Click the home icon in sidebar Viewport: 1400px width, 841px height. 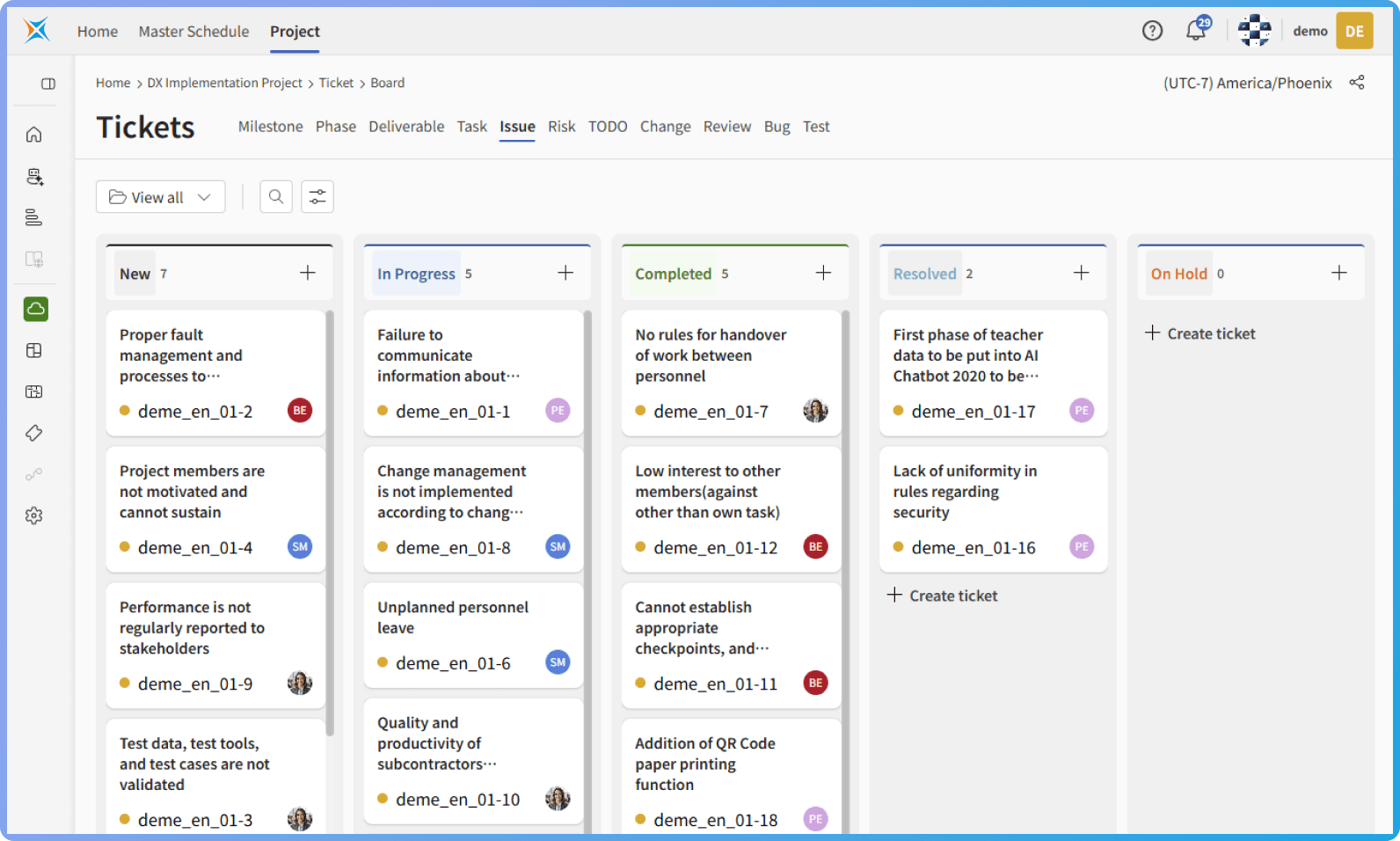[34, 135]
